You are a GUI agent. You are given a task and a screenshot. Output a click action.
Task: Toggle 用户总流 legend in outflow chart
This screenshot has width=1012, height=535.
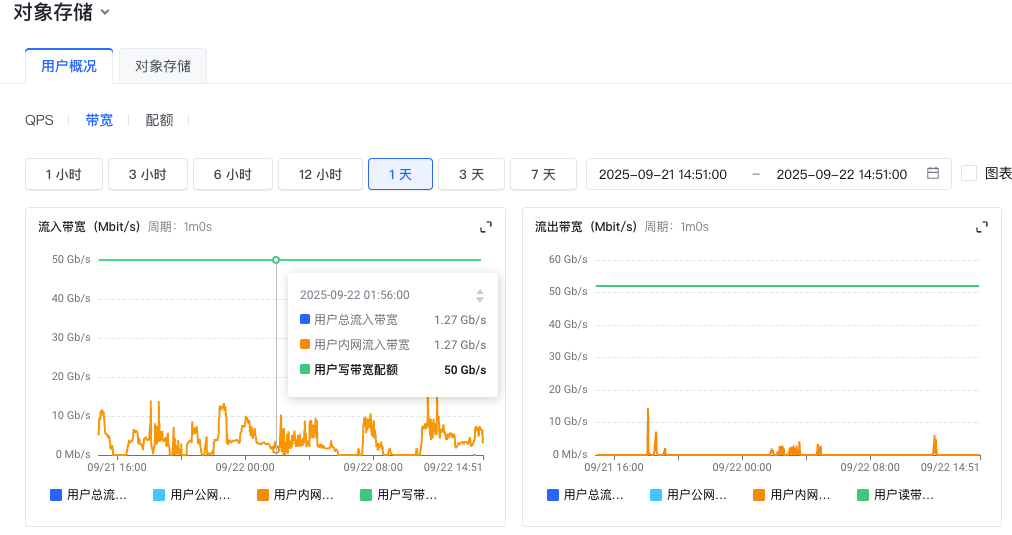click(x=585, y=495)
